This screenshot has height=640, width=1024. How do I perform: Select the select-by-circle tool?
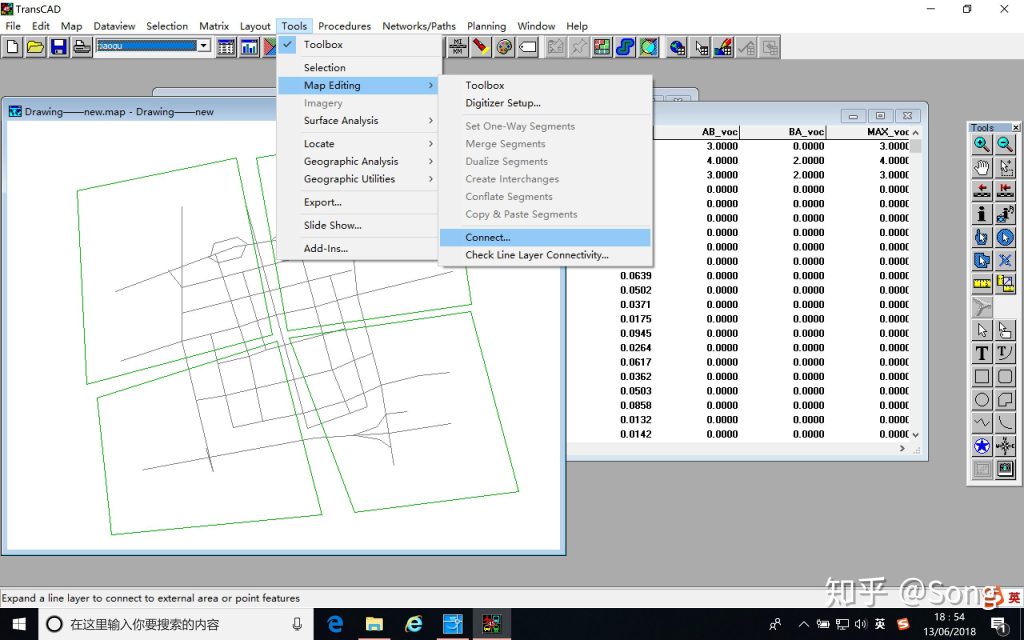pyautogui.click(x=1005, y=237)
